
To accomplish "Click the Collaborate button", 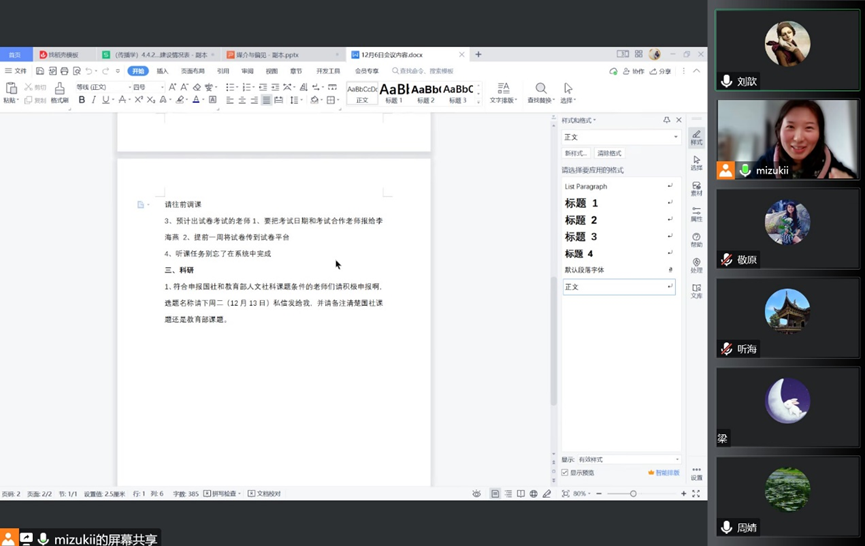I will tap(633, 71).
